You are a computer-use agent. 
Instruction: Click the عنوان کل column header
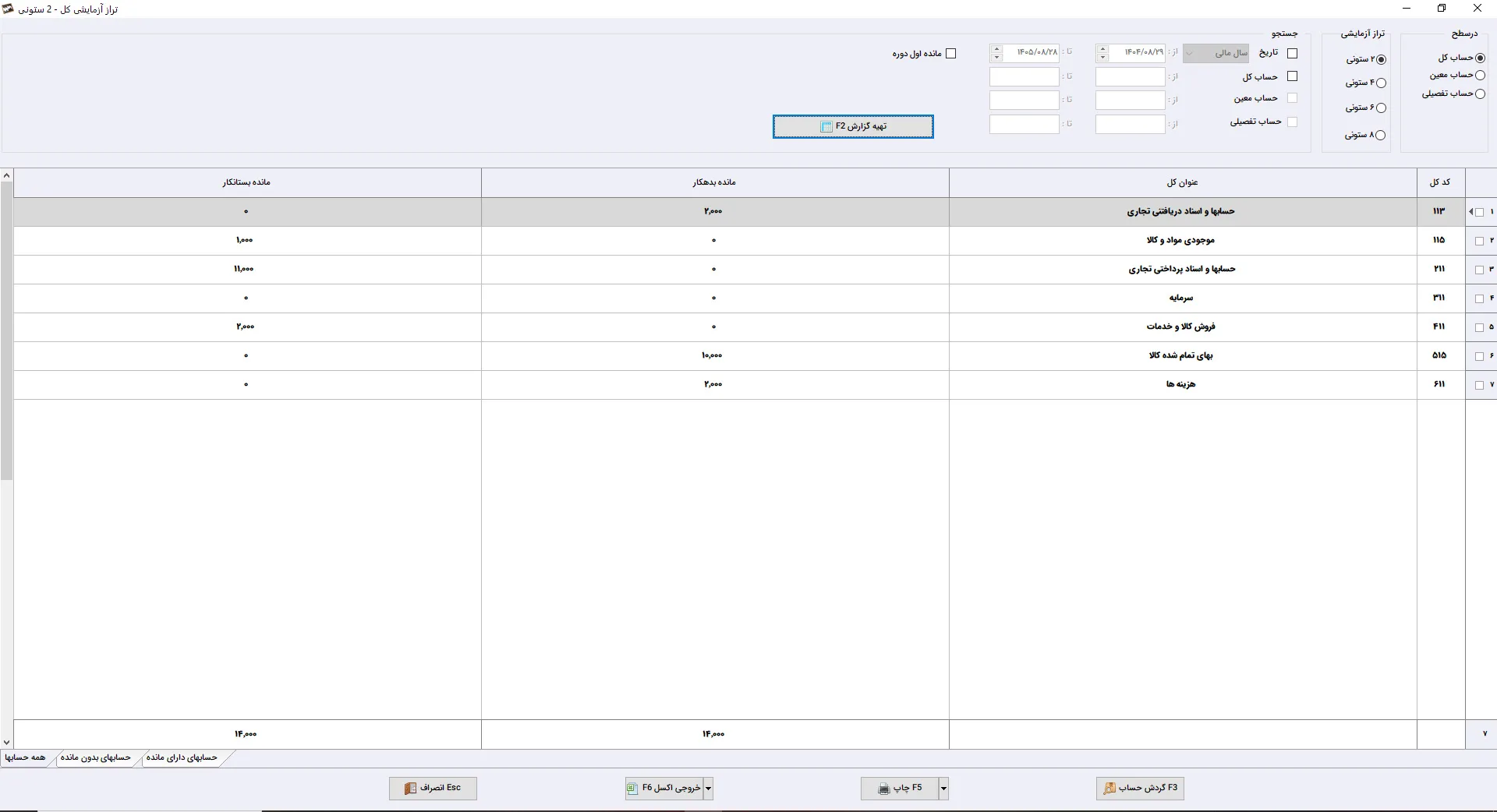click(x=1183, y=182)
